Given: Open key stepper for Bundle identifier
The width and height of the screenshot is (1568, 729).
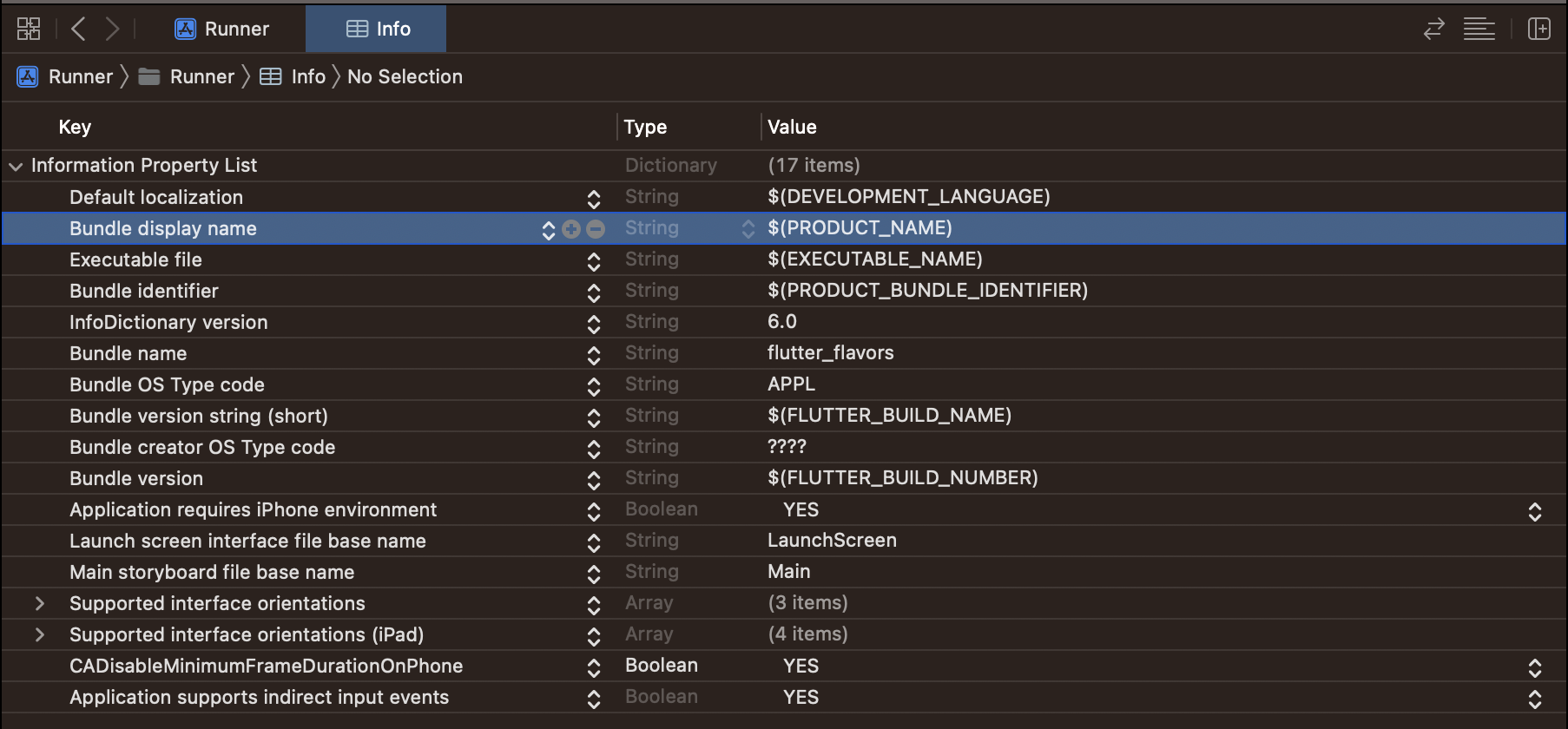Looking at the screenshot, I should [594, 292].
